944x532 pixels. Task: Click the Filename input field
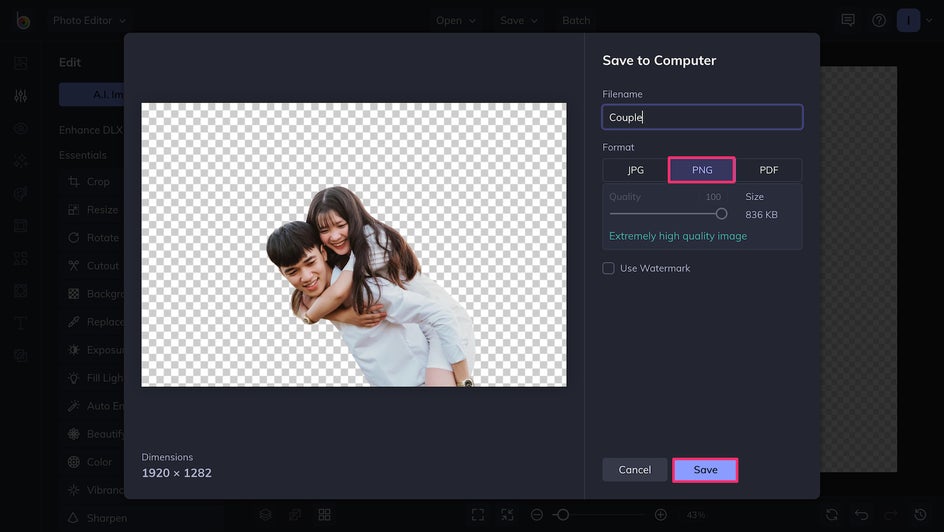pos(702,117)
